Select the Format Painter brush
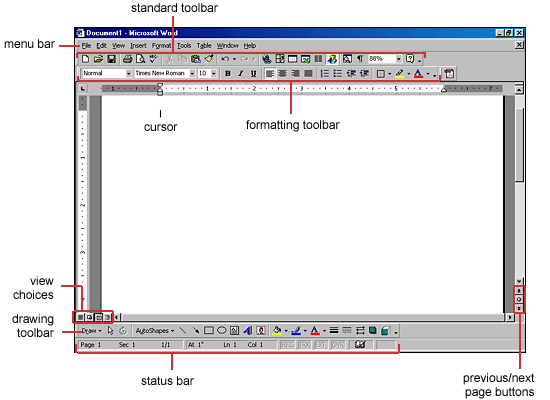This screenshot has width=550, height=400. [209, 59]
